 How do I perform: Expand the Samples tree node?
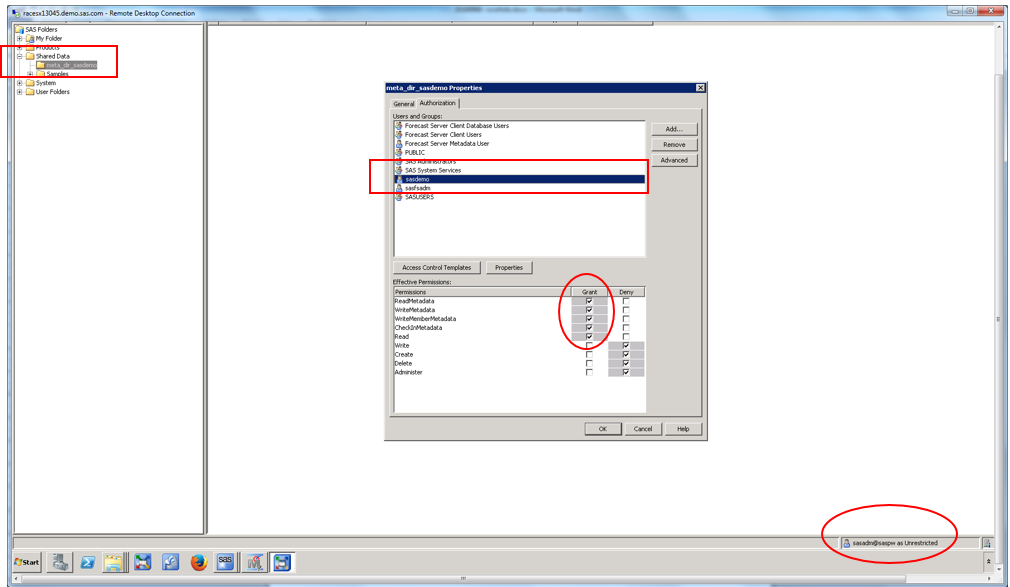pos(30,74)
